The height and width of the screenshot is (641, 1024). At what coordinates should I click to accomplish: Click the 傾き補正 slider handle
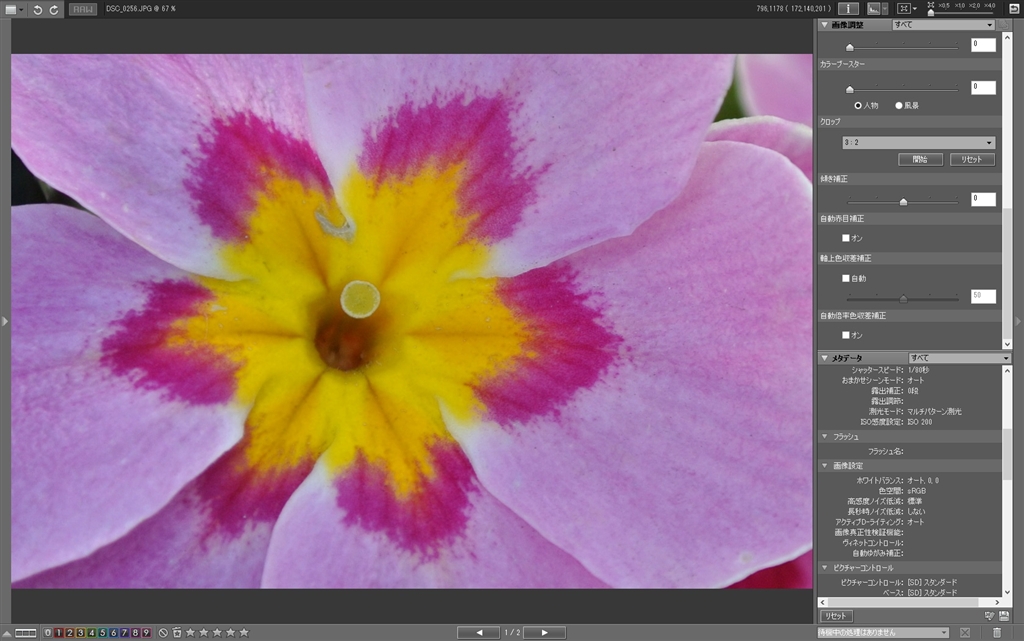903,201
